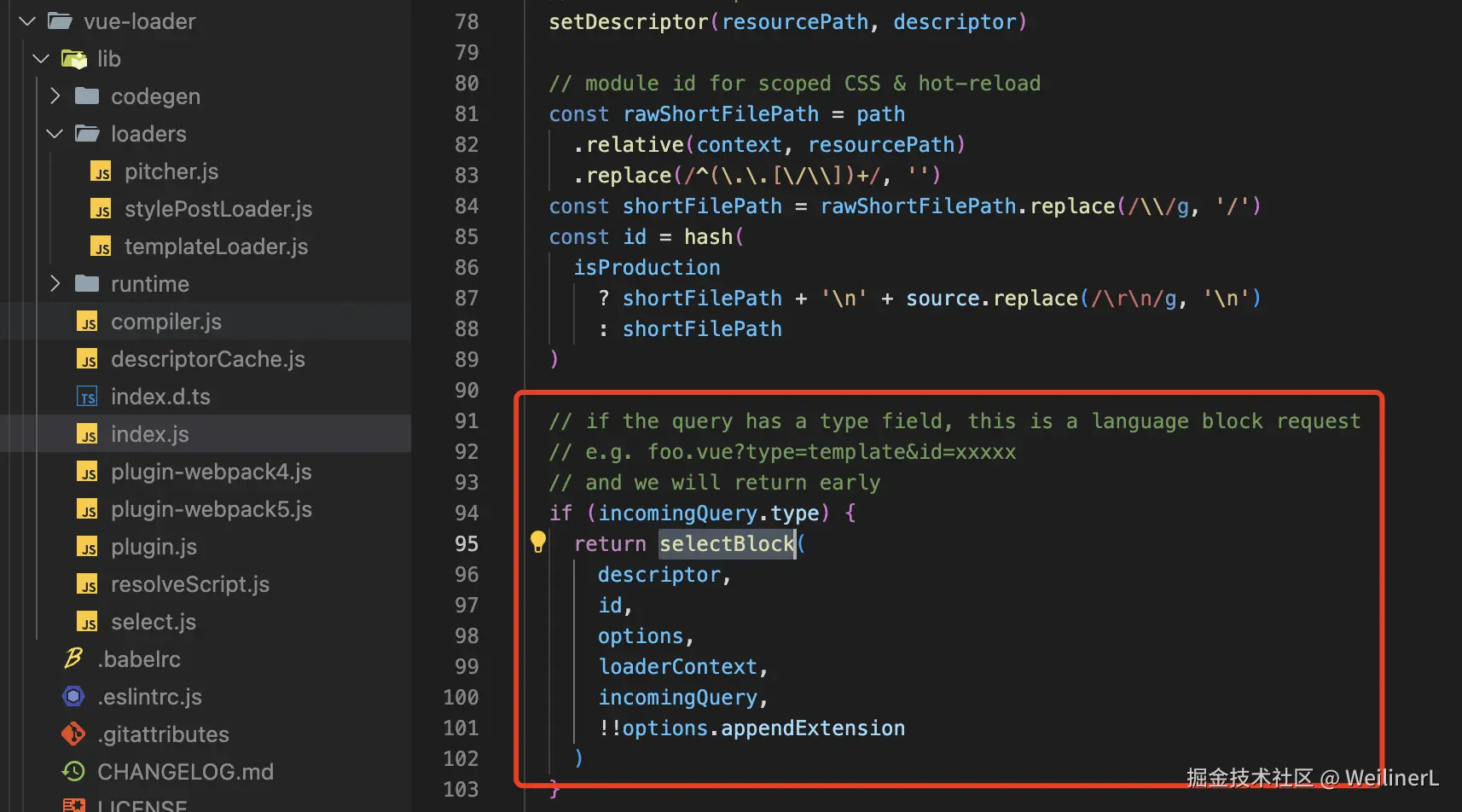Click appendExtension on line 101
Image resolution: width=1462 pixels, height=812 pixels.
coord(813,728)
